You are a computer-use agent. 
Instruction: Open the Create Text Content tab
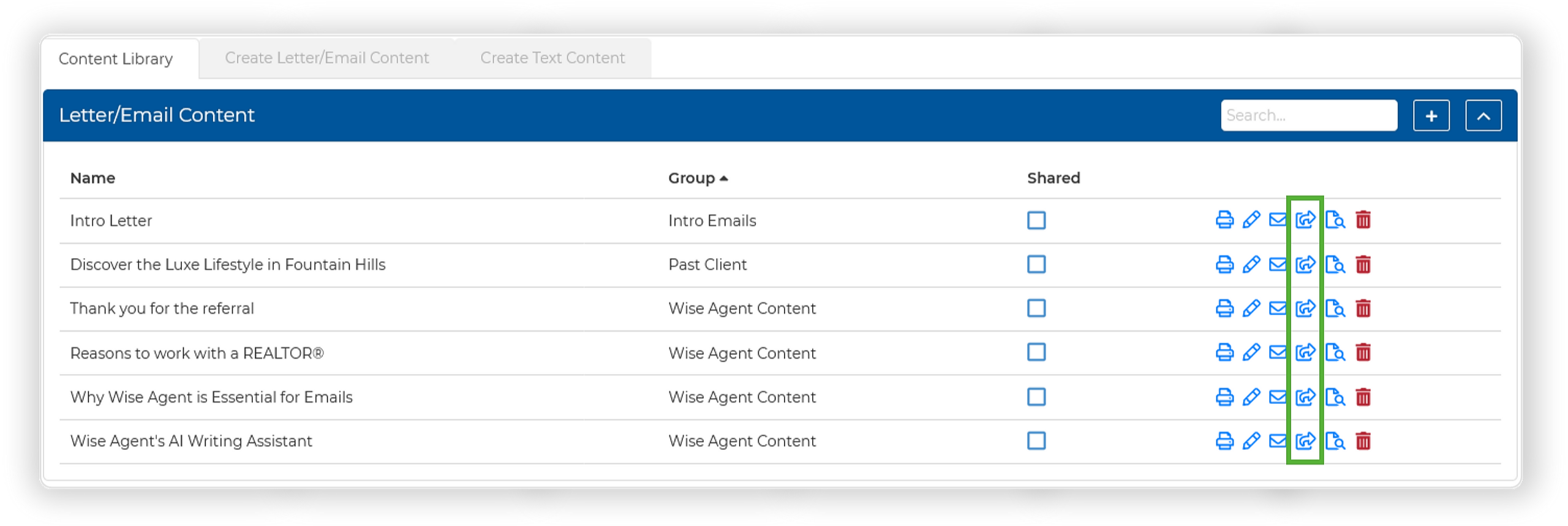[x=552, y=58]
